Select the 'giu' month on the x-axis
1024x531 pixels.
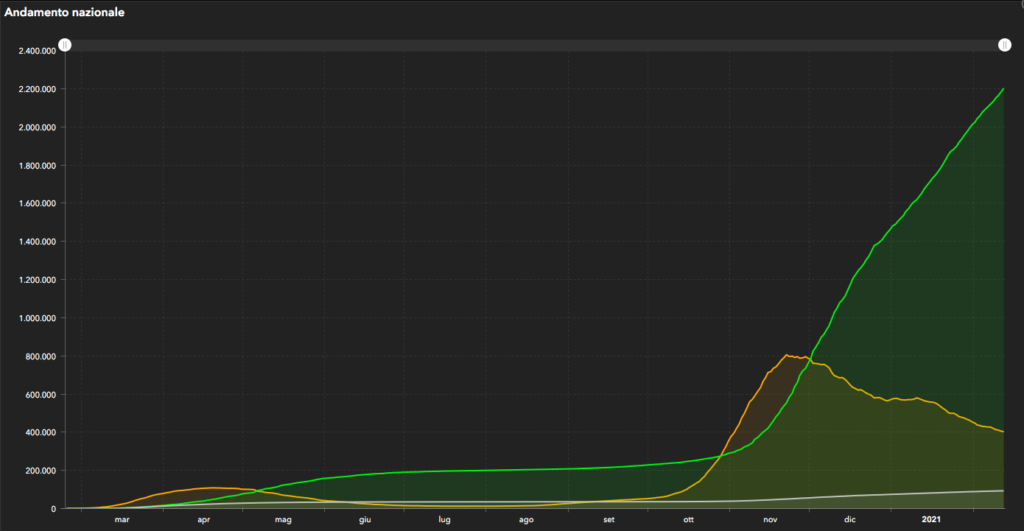(364, 520)
